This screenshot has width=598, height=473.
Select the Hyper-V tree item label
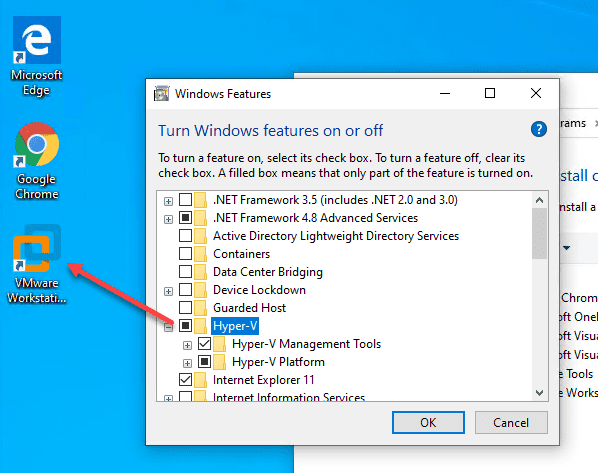pyautogui.click(x=235, y=326)
